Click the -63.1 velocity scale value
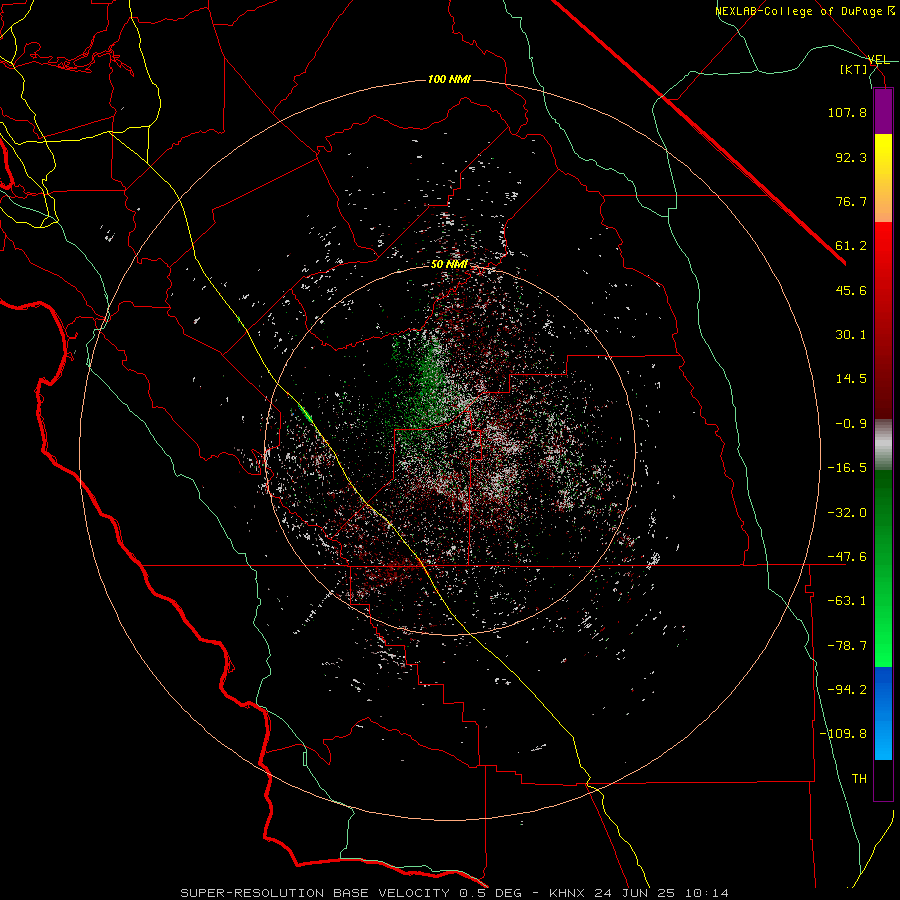The height and width of the screenshot is (900, 900). 847,600
